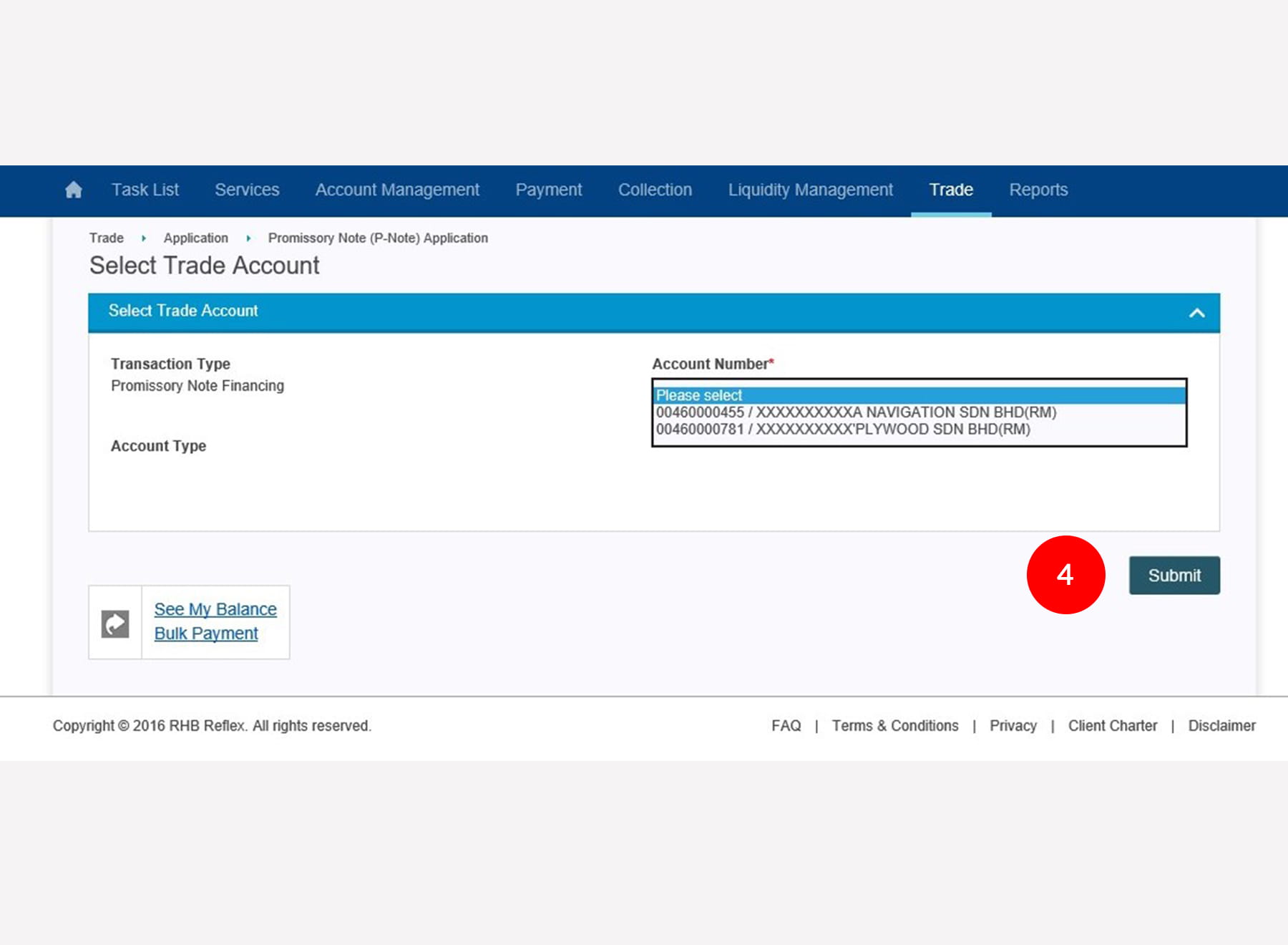Open the FAQ footer link
Viewport: 1288px width, 945px height.
click(786, 726)
